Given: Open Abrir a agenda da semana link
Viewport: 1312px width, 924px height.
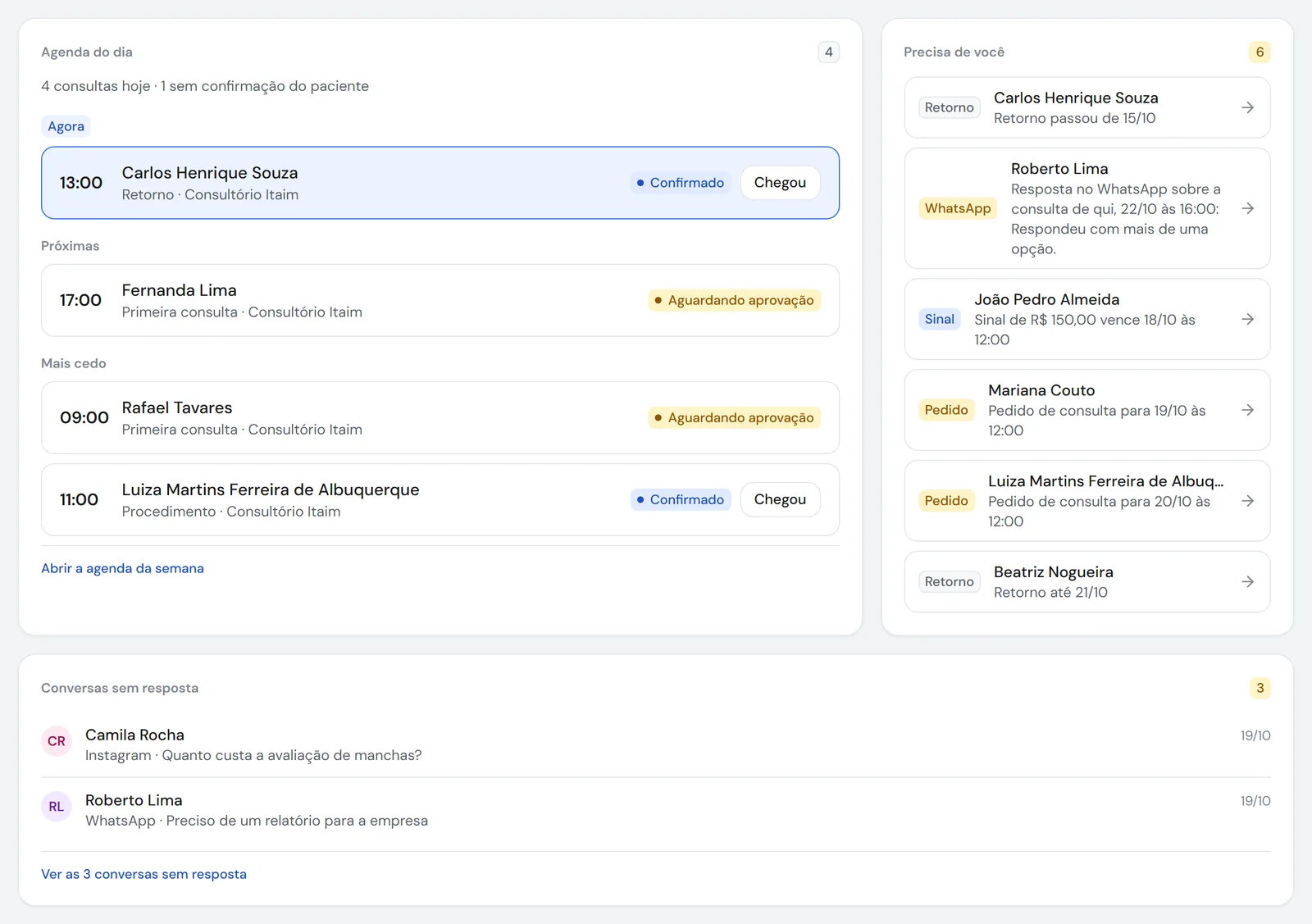Looking at the screenshot, I should coord(122,568).
